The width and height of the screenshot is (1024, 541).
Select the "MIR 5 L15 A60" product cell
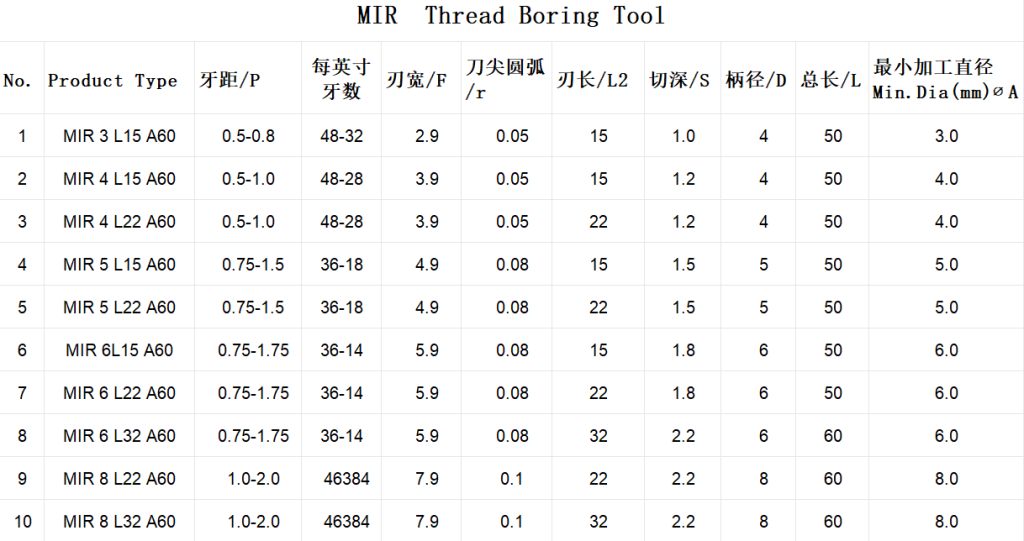pyautogui.click(x=119, y=264)
